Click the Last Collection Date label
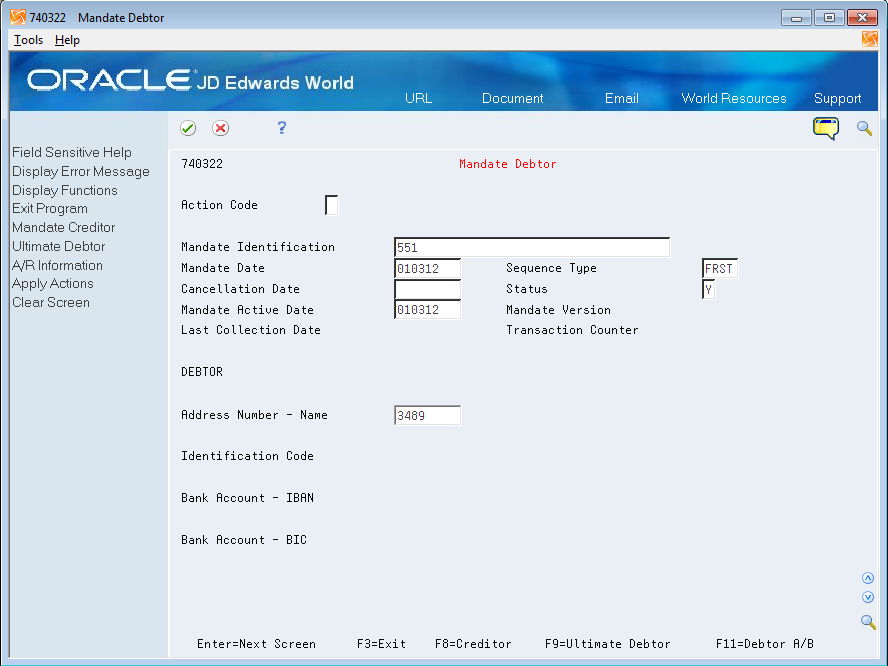Image resolution: width=888 pixels, height=666 pixels. [x=250, y=330]
